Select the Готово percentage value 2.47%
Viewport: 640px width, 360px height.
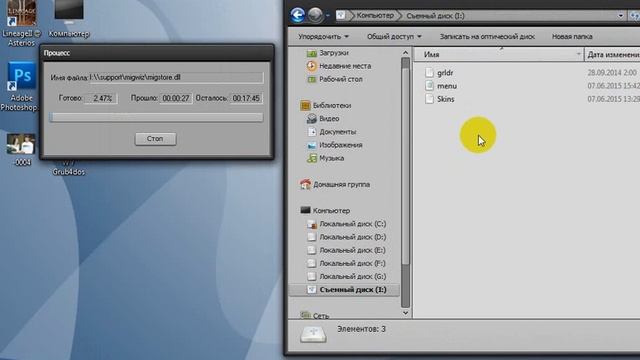point(101,98)
